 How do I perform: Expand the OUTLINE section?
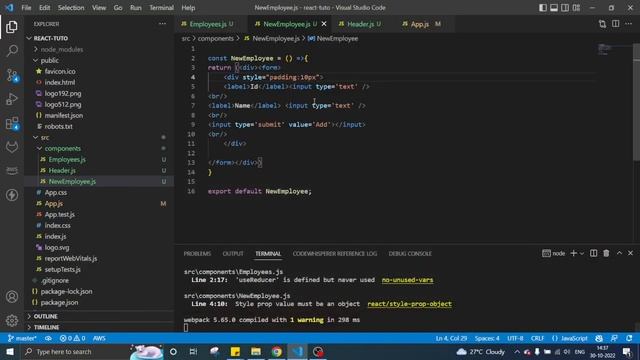click(100, 316)
